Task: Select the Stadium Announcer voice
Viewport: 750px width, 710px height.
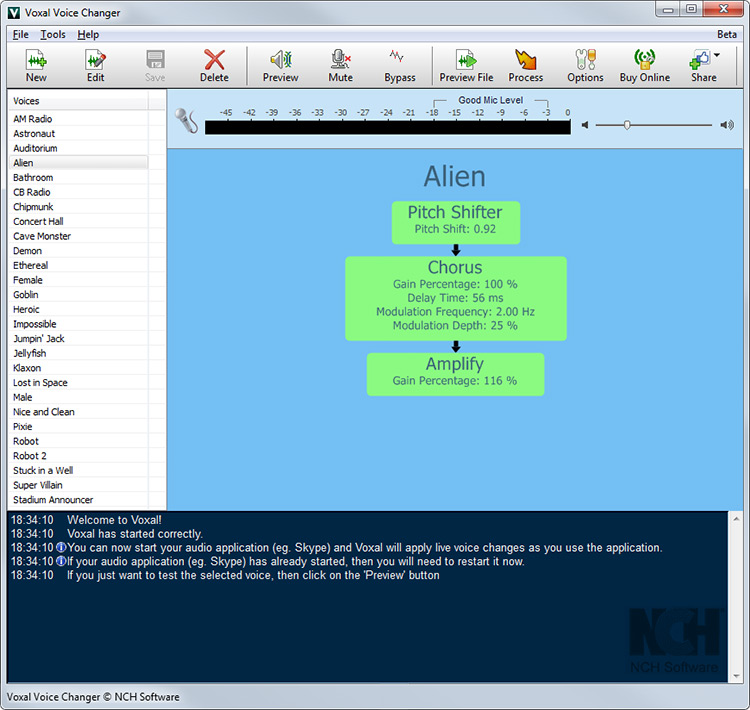Action: coord(78,500)
